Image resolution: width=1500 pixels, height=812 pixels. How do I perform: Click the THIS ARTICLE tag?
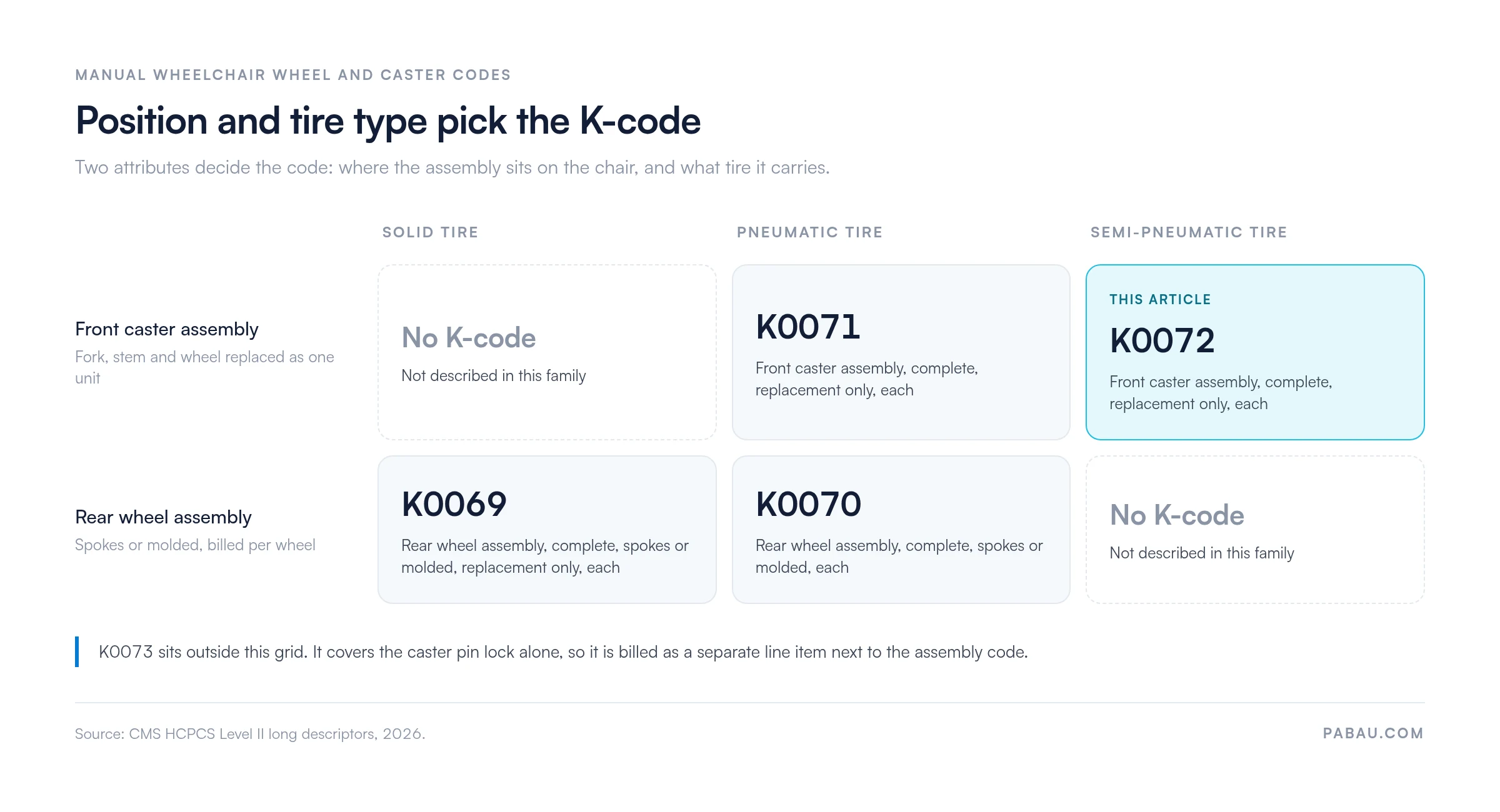pyautogui.click(x=1160, y=300)
